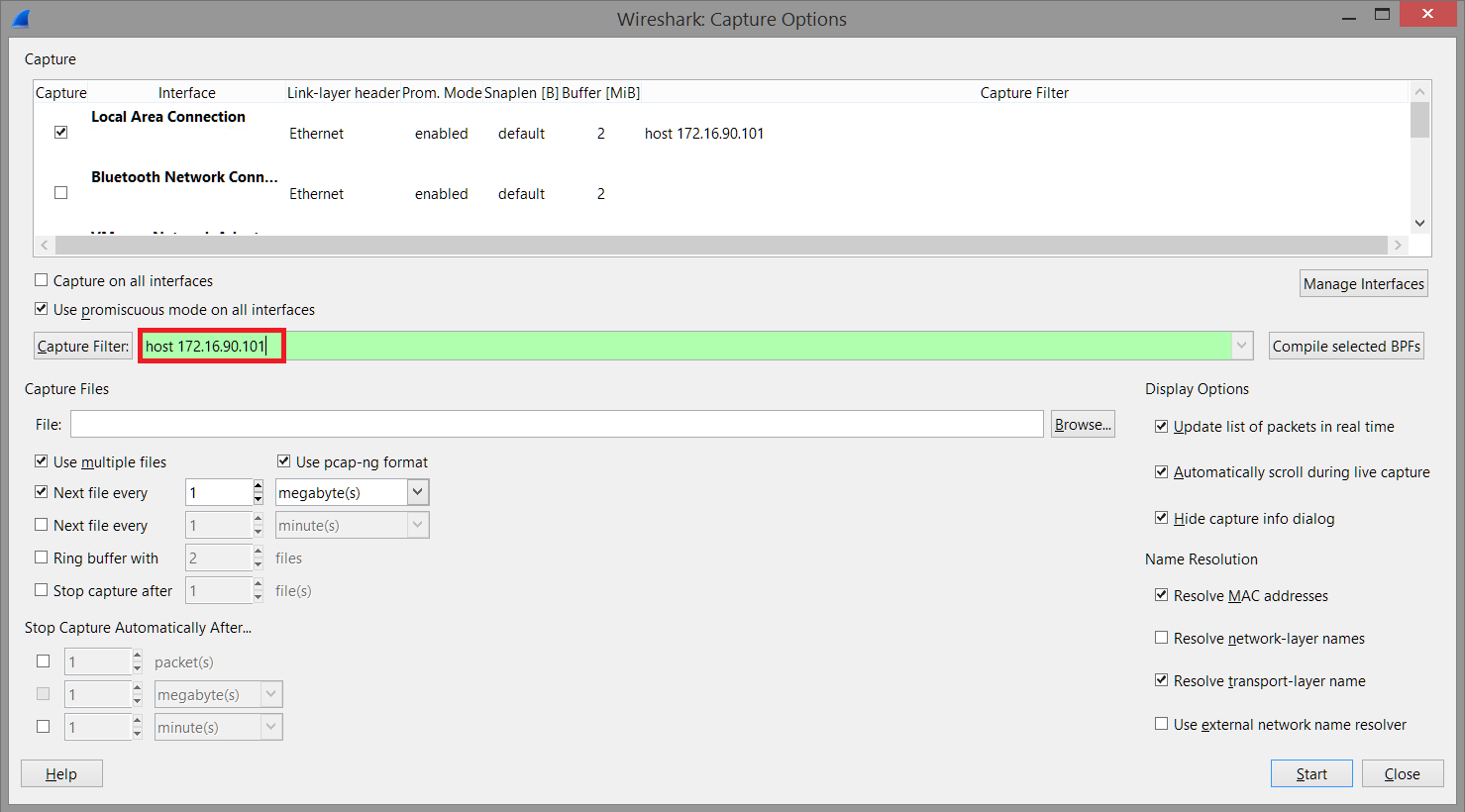Screen dimensions: 1465x812
Task: Click the Link-layer header column heading
Action: [344, 92]
